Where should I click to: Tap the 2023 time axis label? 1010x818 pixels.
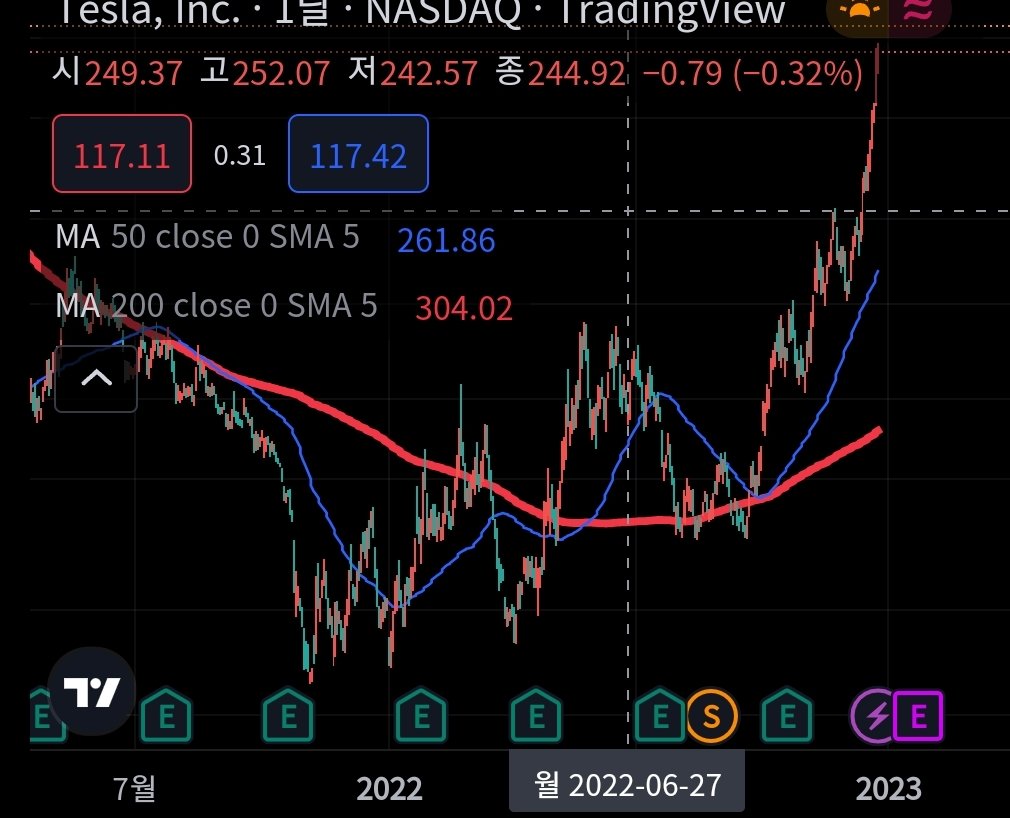click(x=888, y=788)
